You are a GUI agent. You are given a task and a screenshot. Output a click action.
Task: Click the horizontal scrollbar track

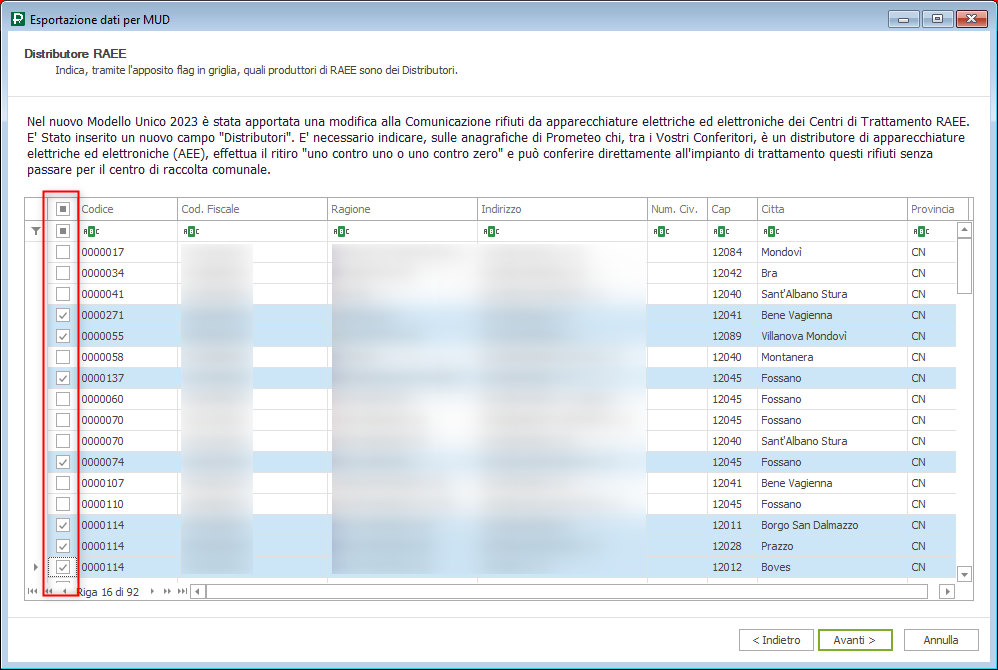tap(567, 592)
